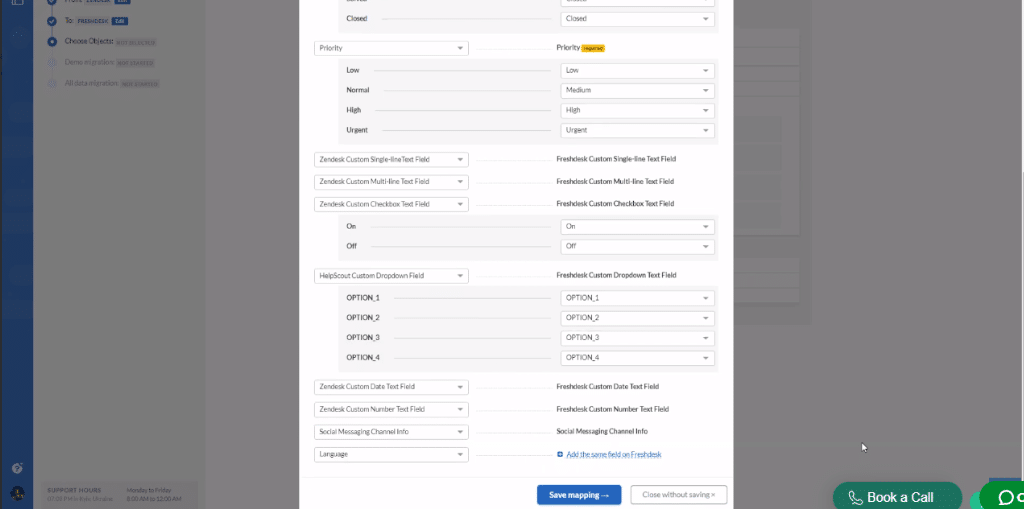Click the Demo migration step label
This screenshot has width=1024, height=509.
click(x=89, y=62)
